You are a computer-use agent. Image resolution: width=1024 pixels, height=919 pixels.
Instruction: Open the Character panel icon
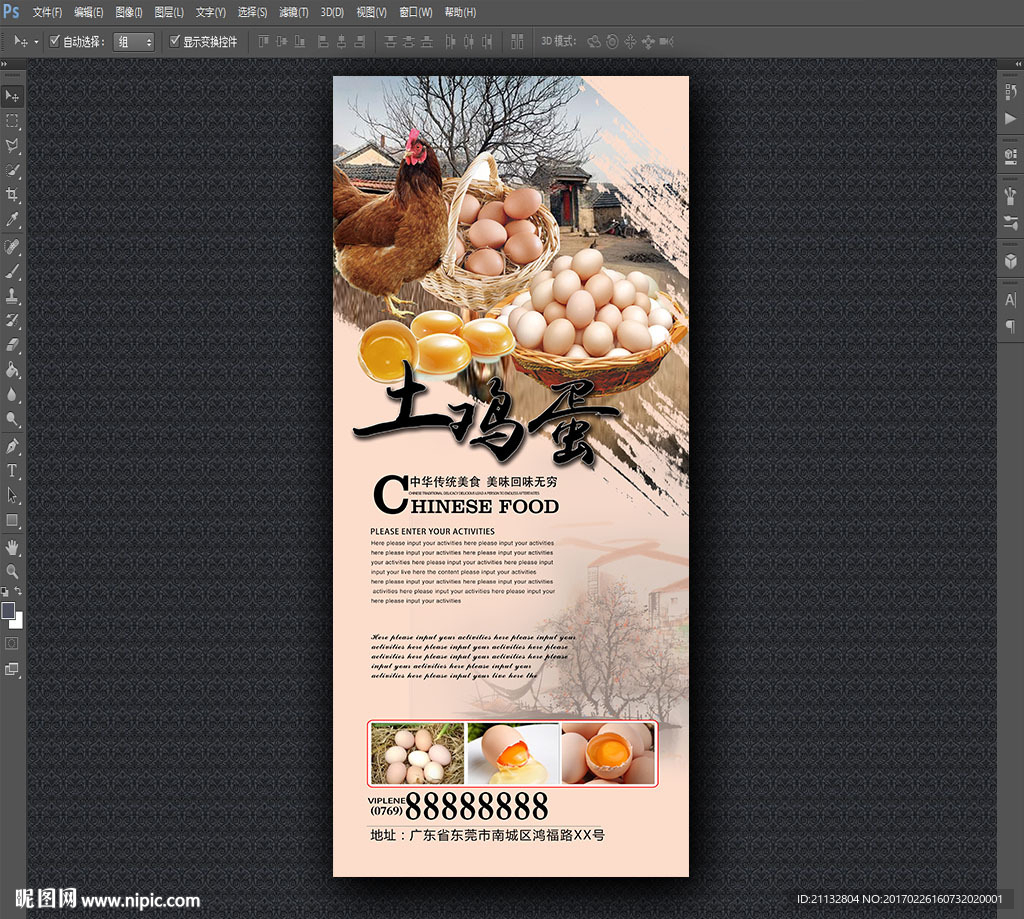1010,300
